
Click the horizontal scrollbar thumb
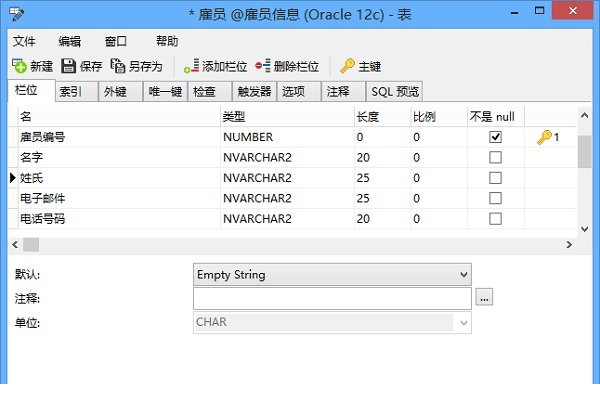(x=31, y=245)
